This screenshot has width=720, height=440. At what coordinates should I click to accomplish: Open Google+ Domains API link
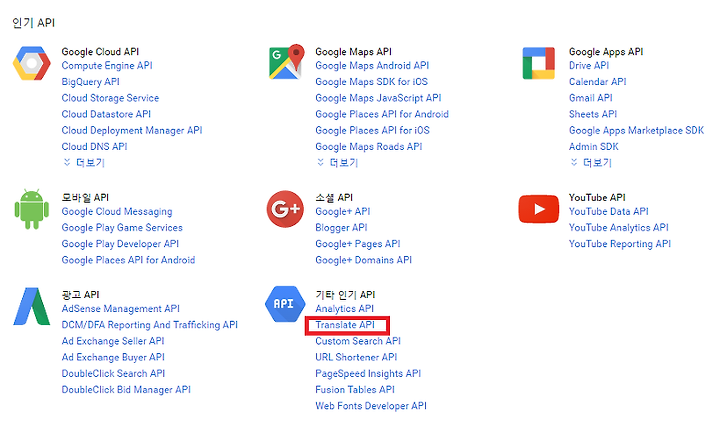(x=363, y=260)
